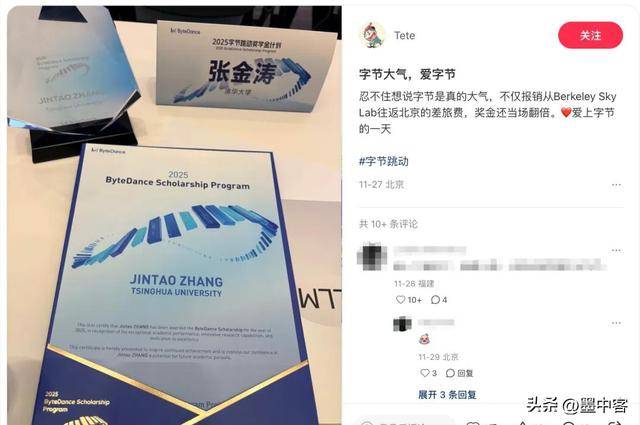Click the blurred first commenter name
640x425 pixels.
click(x=429, y=250)
